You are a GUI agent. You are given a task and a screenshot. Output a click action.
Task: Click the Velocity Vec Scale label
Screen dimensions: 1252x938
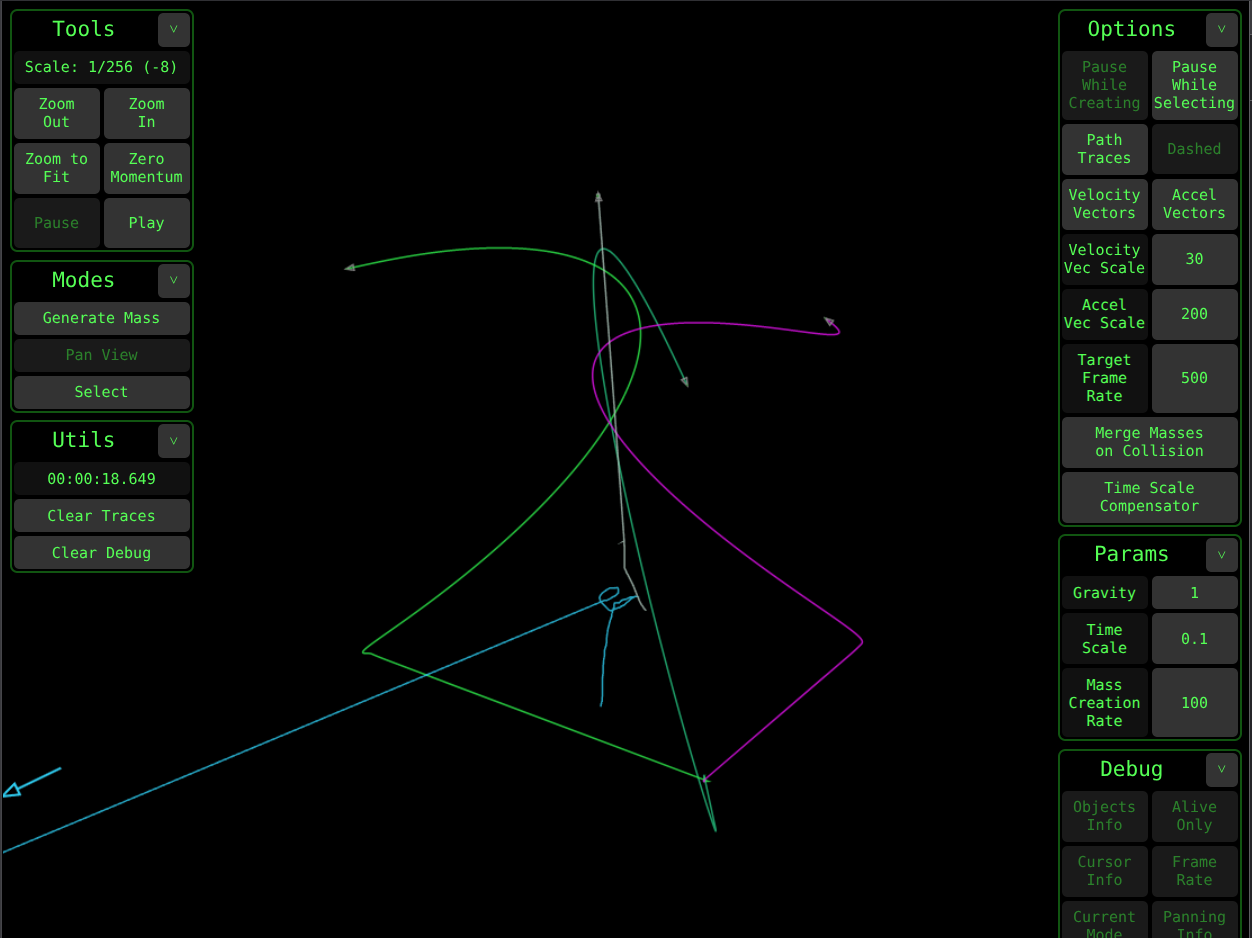1105,259
